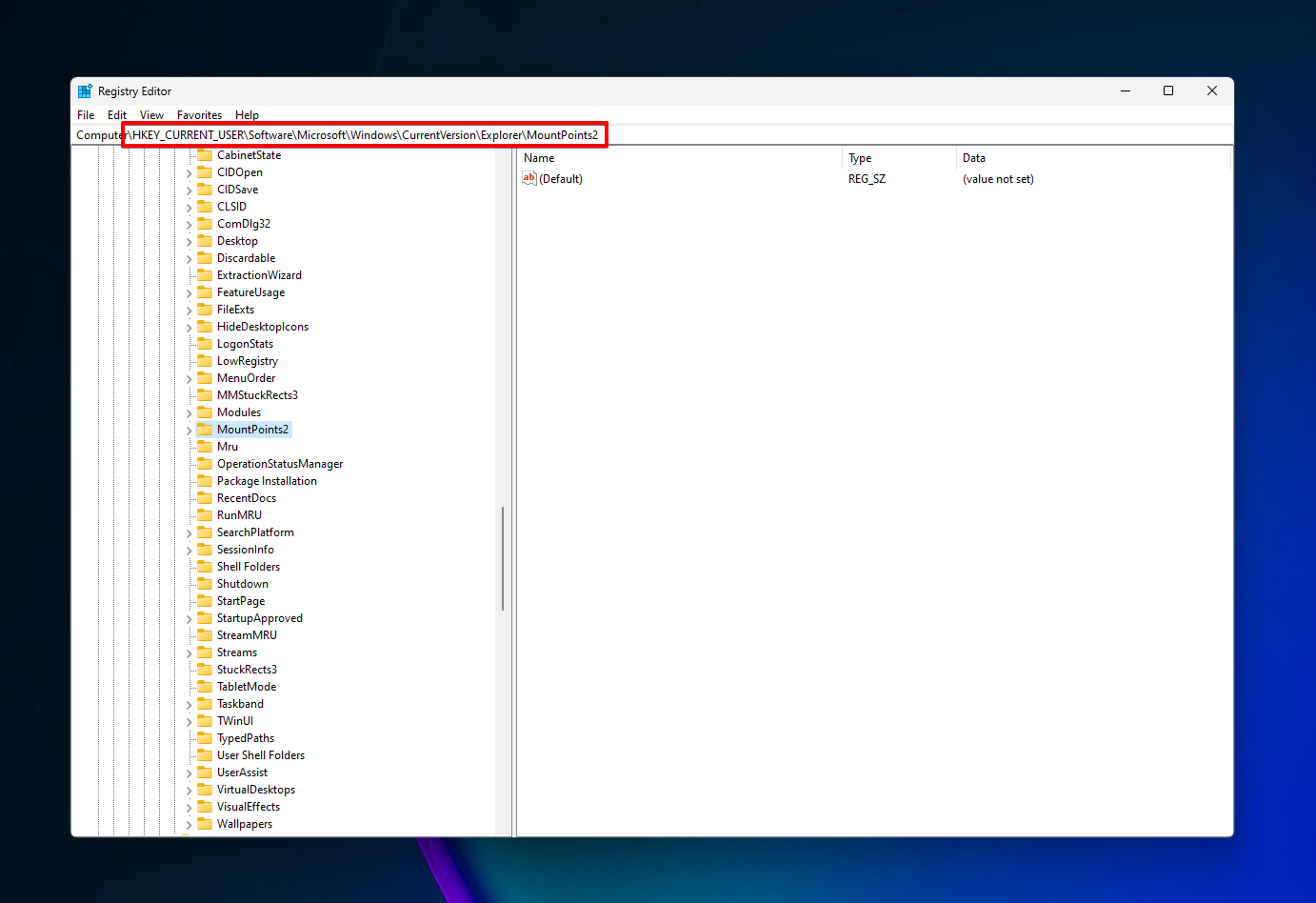The image size is (1316, 903).
Task: Select the LowRegistry folder icon
Action: tap(205, 361)
